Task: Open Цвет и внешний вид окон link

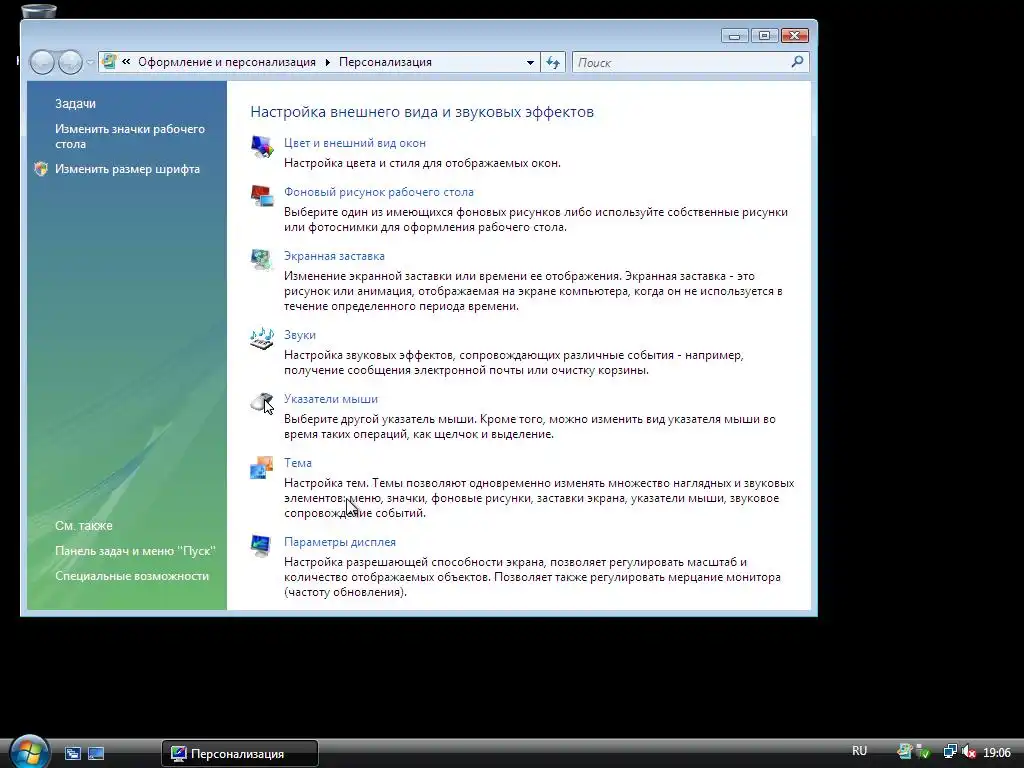Action: coord(355,143)
